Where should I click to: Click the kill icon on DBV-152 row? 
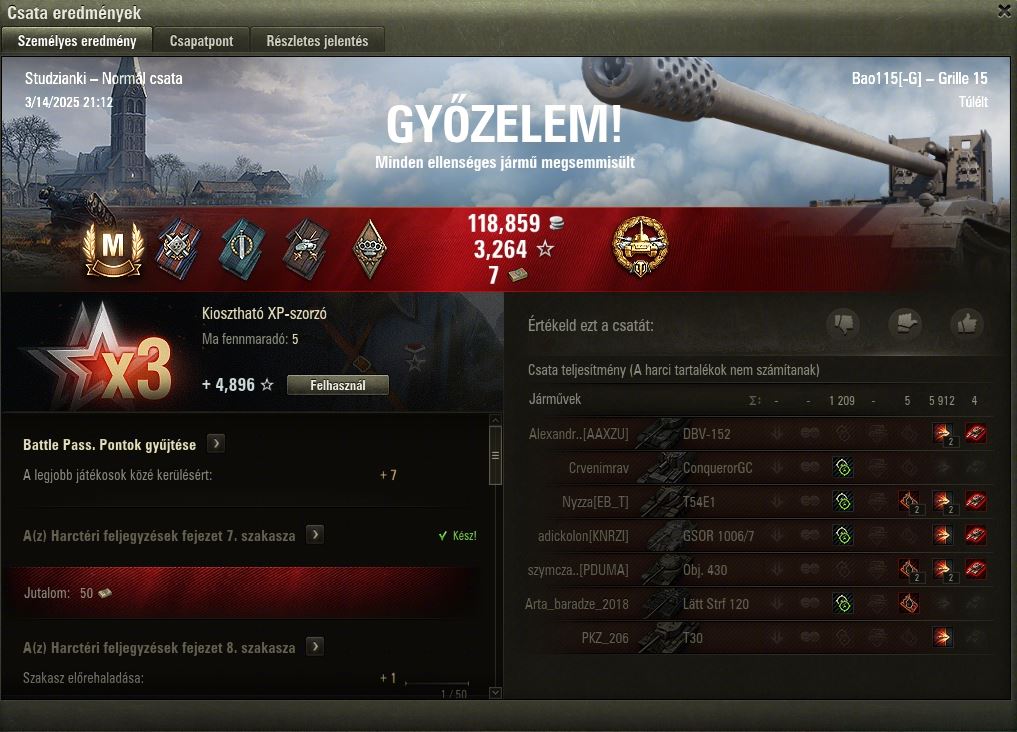click(x=975, y=433)
